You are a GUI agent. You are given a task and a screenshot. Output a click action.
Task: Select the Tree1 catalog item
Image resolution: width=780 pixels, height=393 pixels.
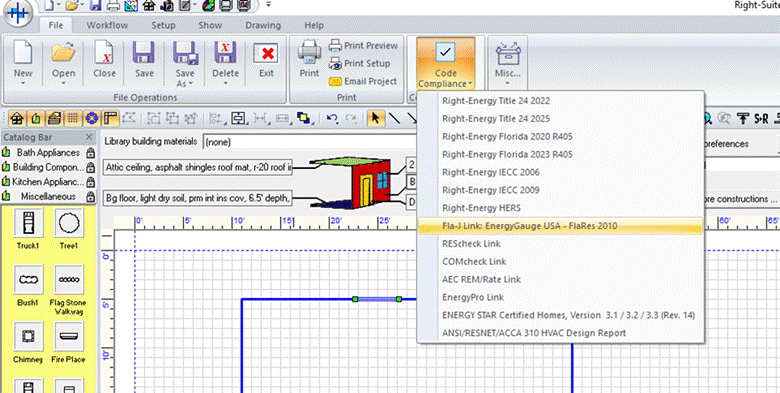point(68,229)
